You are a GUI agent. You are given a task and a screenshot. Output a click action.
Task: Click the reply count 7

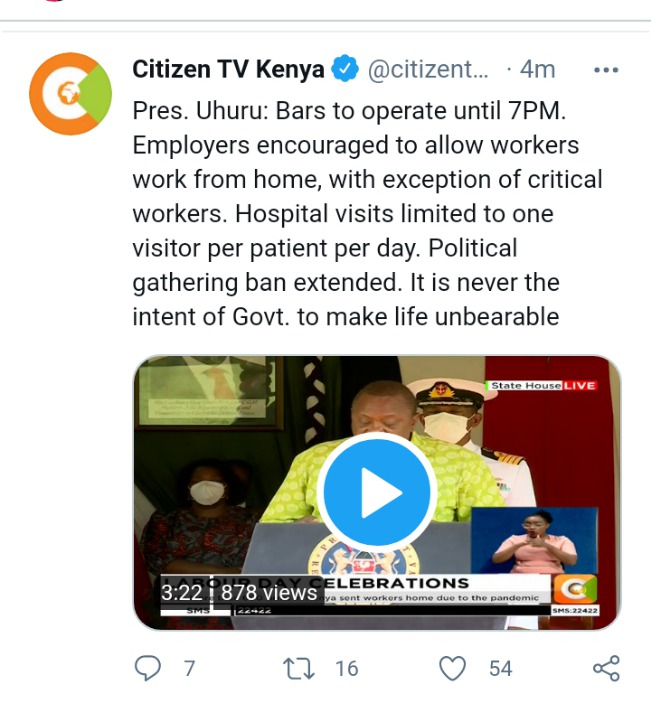pos(189,668)
